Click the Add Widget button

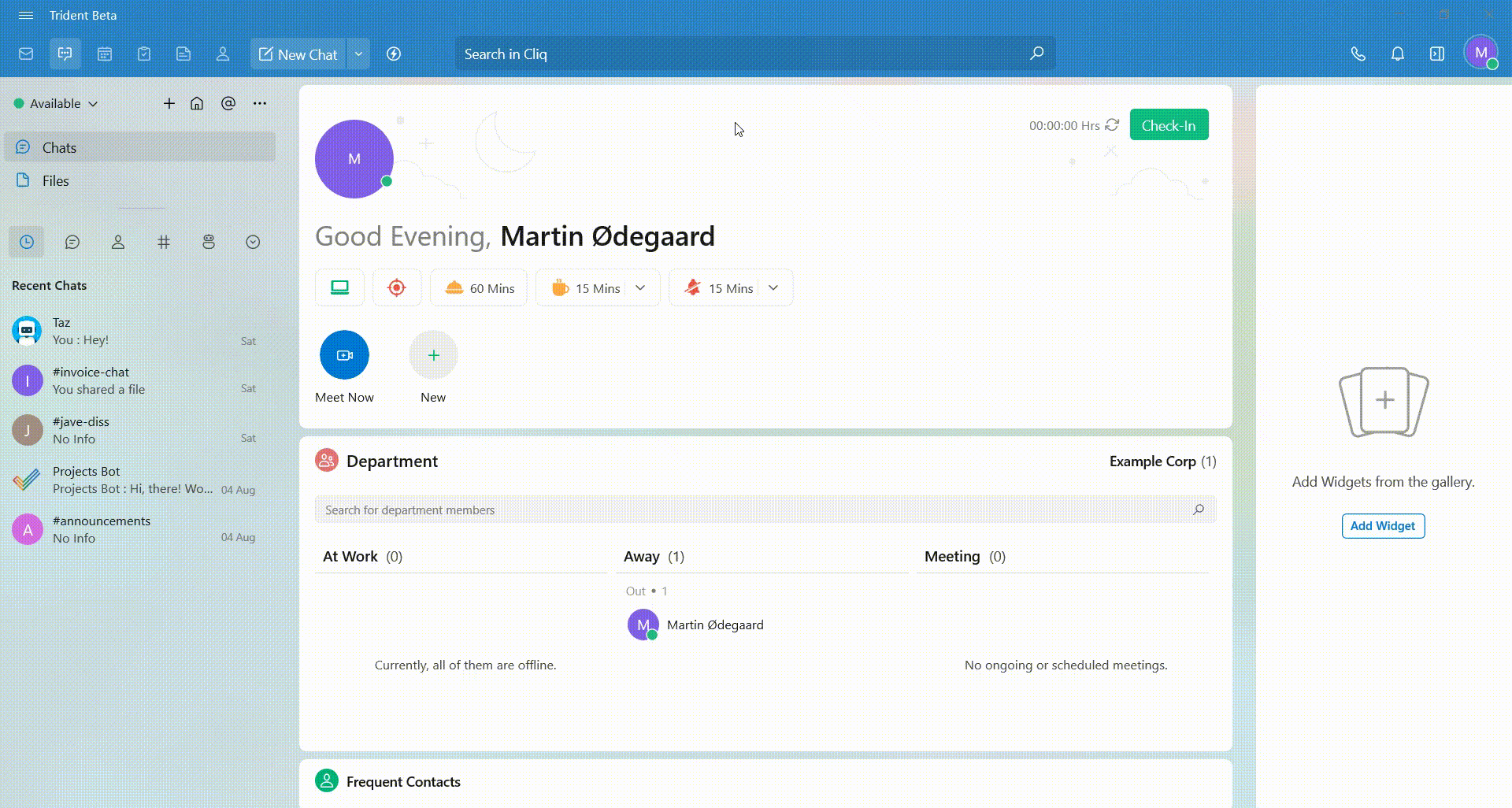click(1382, 526)
